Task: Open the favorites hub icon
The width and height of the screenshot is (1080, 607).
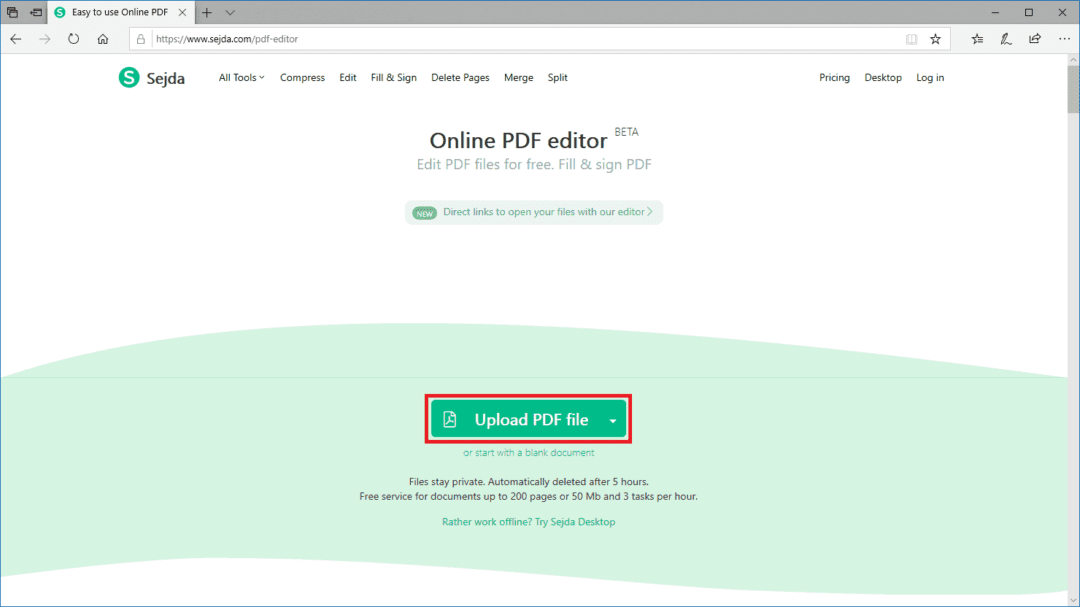Action: 977,39
